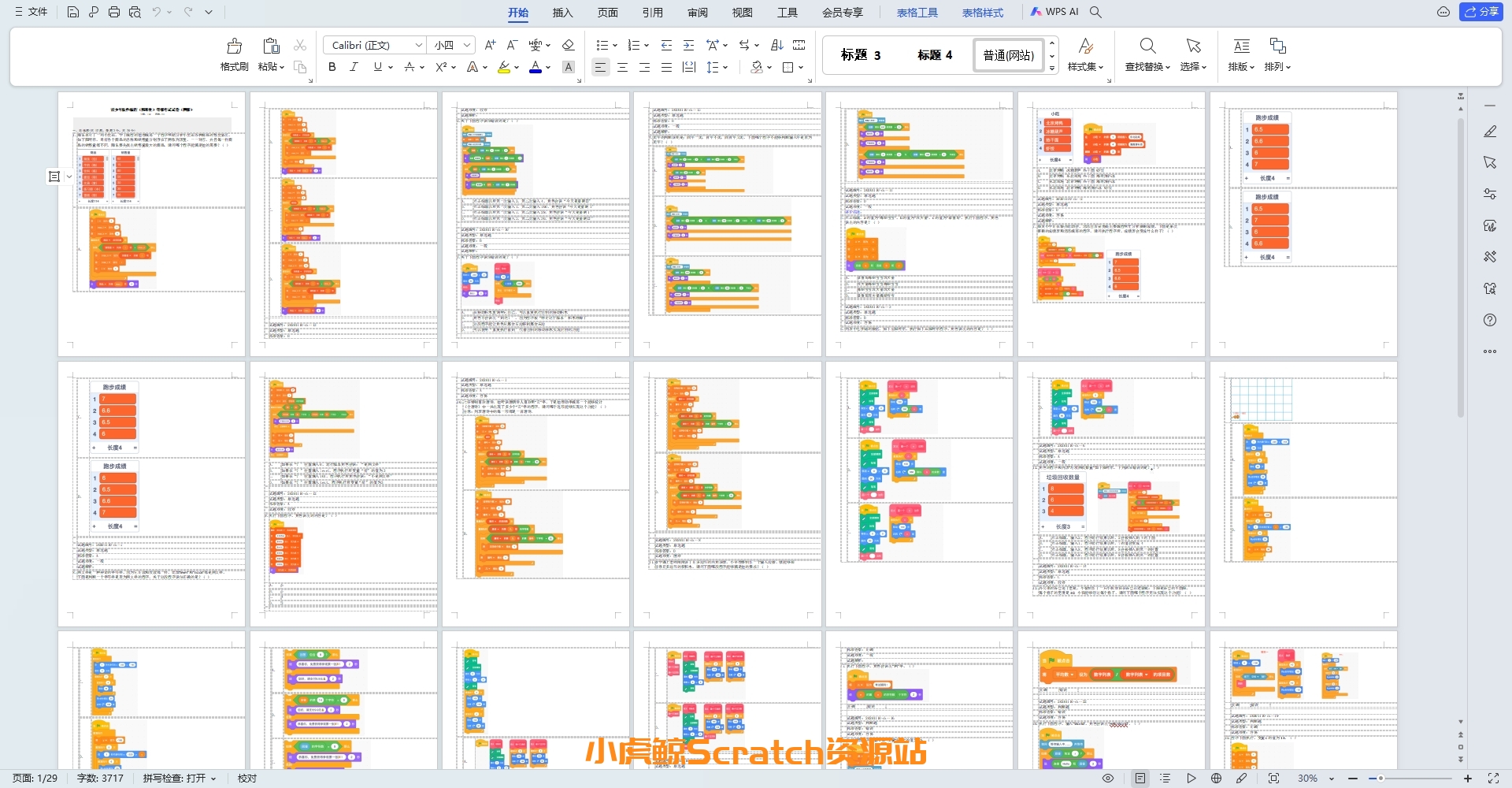The image size is (1512, 788).
Task: Open zoom percentage 30% dropdown
Action: [x=1332, y=779]
